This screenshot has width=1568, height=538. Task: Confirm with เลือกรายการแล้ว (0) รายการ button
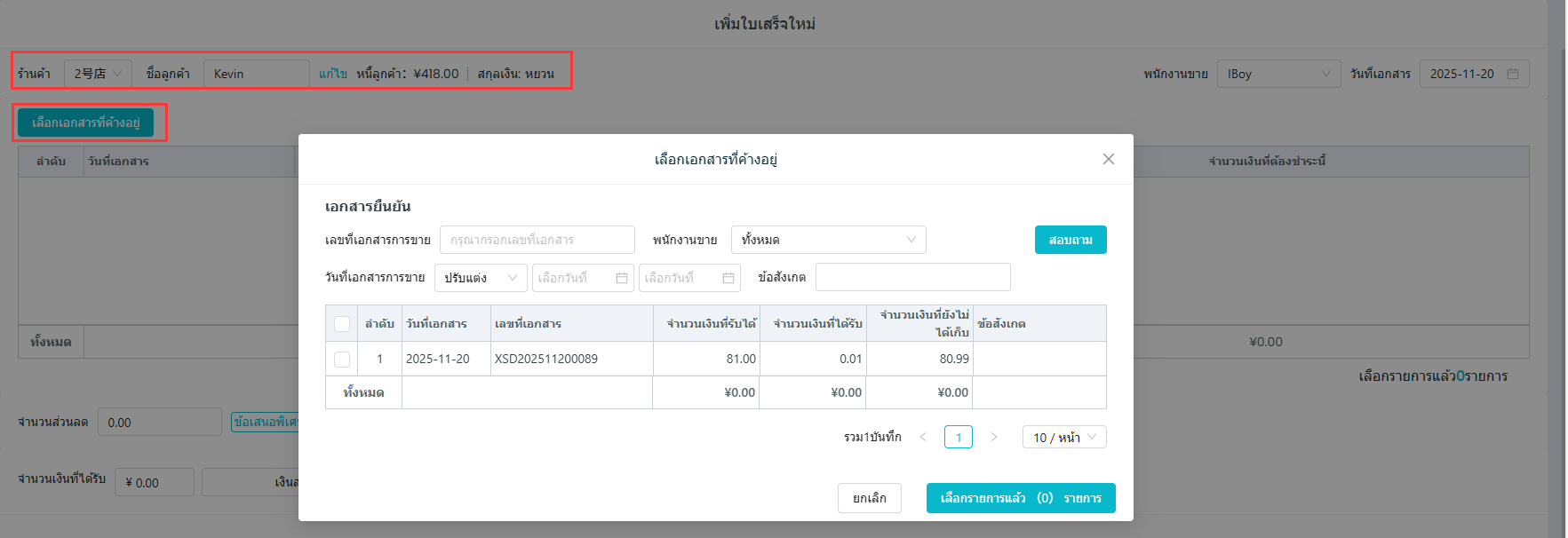(1020, 498)
